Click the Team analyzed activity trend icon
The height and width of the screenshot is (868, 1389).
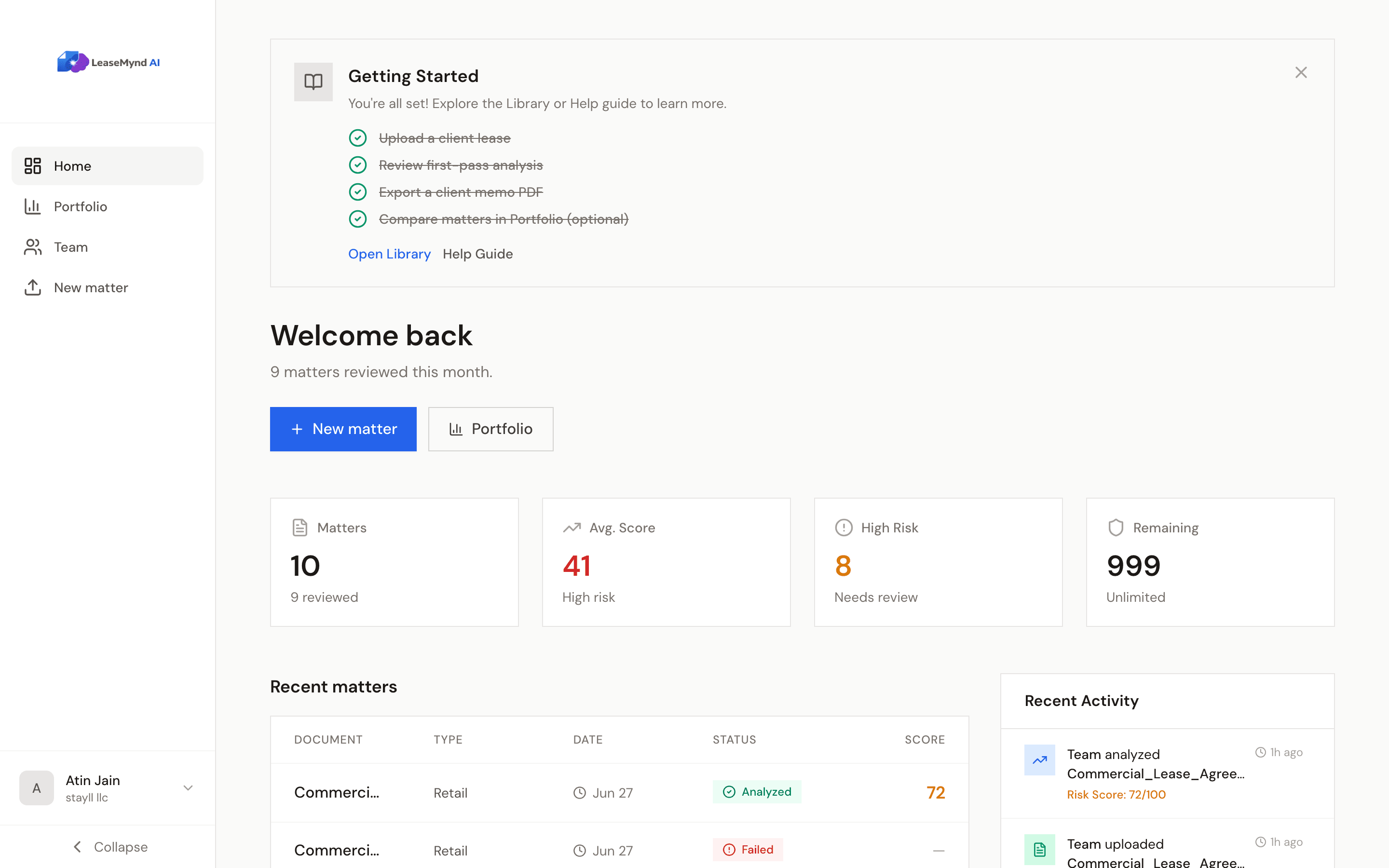coord(1039,760)
